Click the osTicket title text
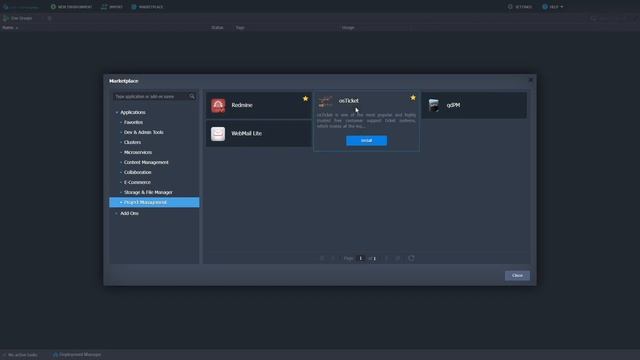 click(349, 100)
